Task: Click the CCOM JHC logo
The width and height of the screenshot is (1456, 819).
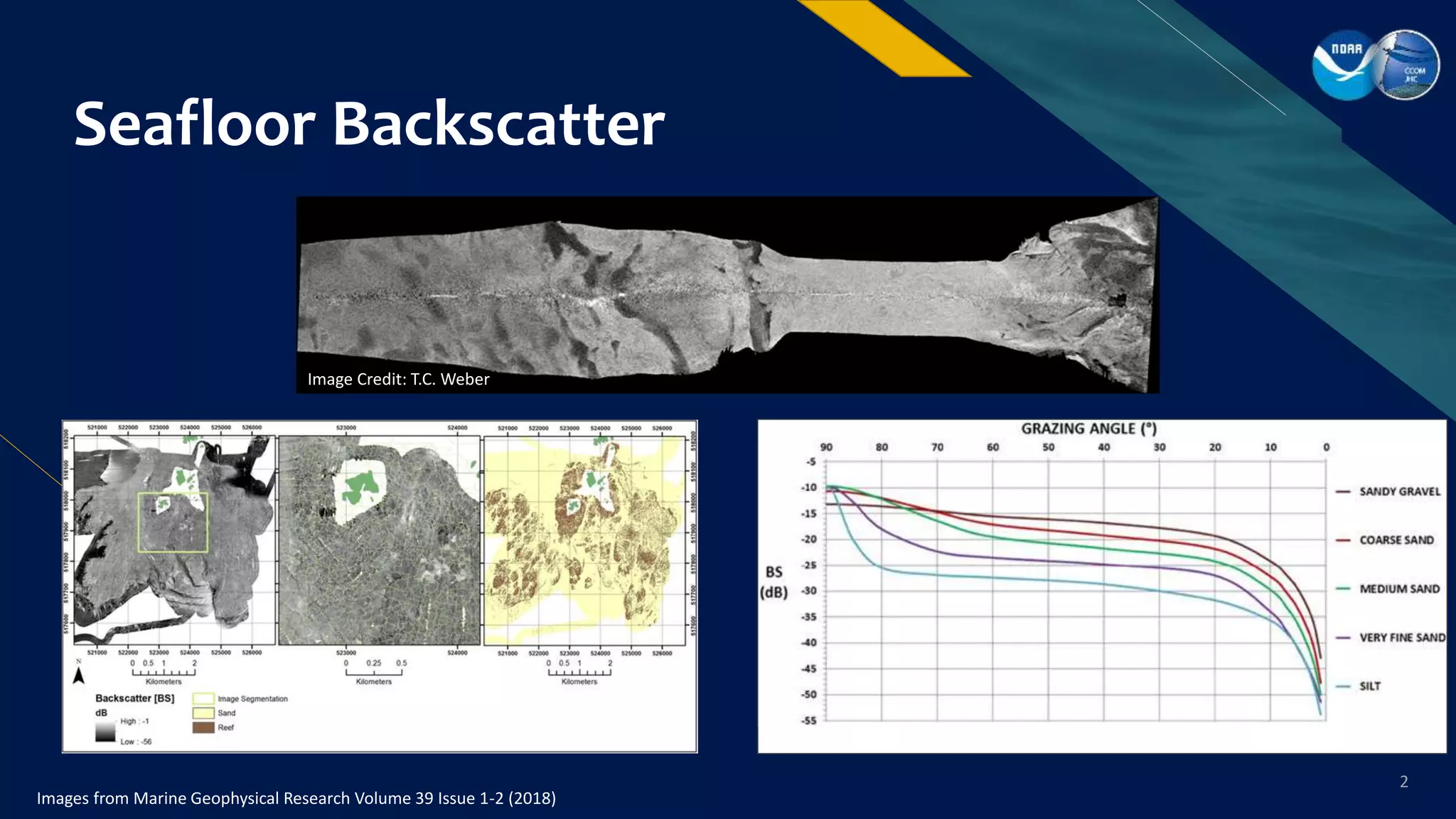Action: [x=1408, y=65]
